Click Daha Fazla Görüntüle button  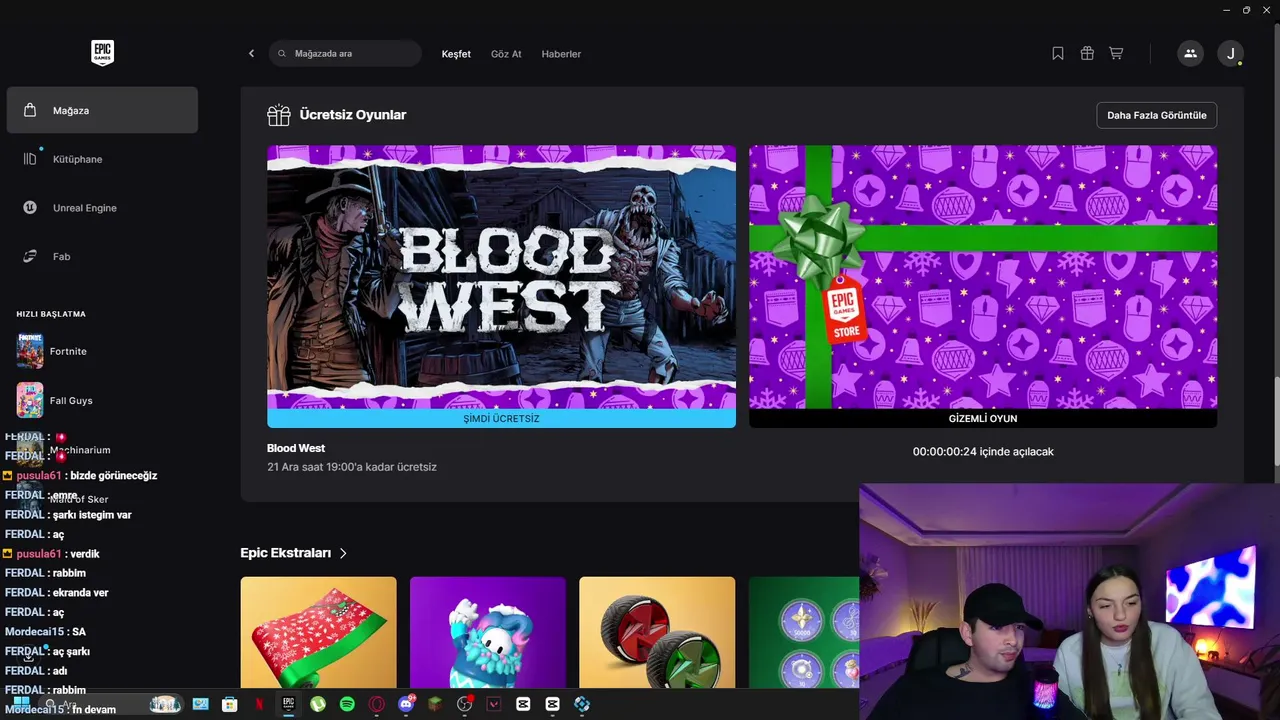(1157, 115)
